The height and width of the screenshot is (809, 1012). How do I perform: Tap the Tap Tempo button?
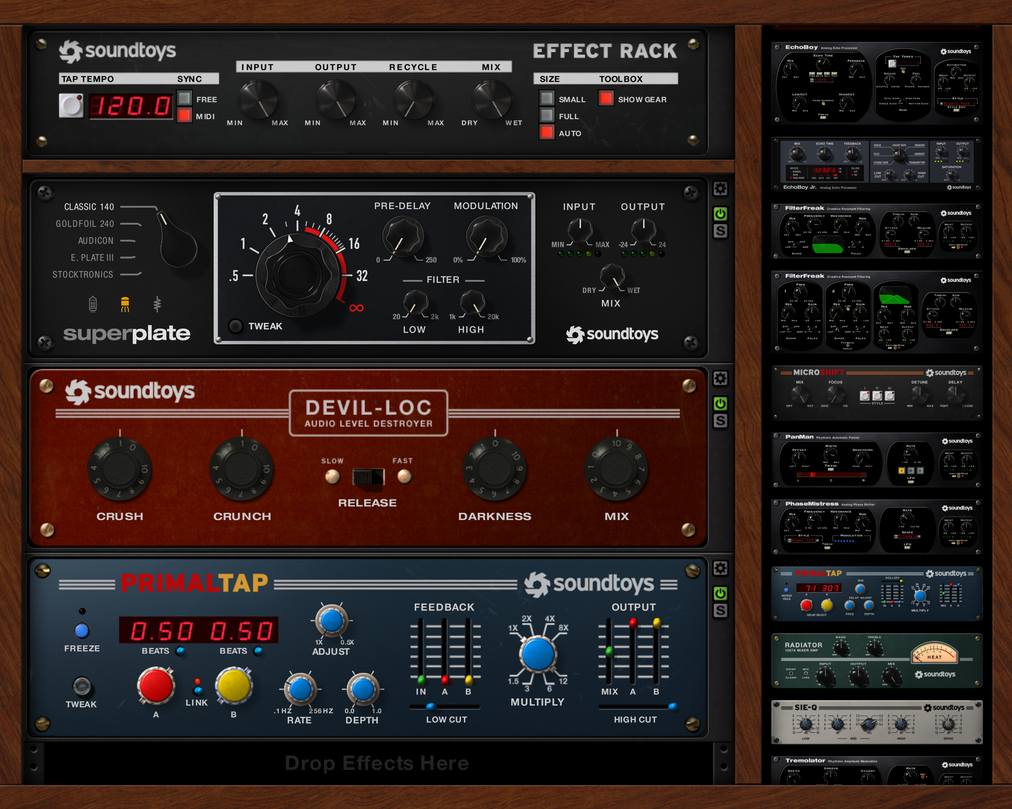(x=71, y=105)
